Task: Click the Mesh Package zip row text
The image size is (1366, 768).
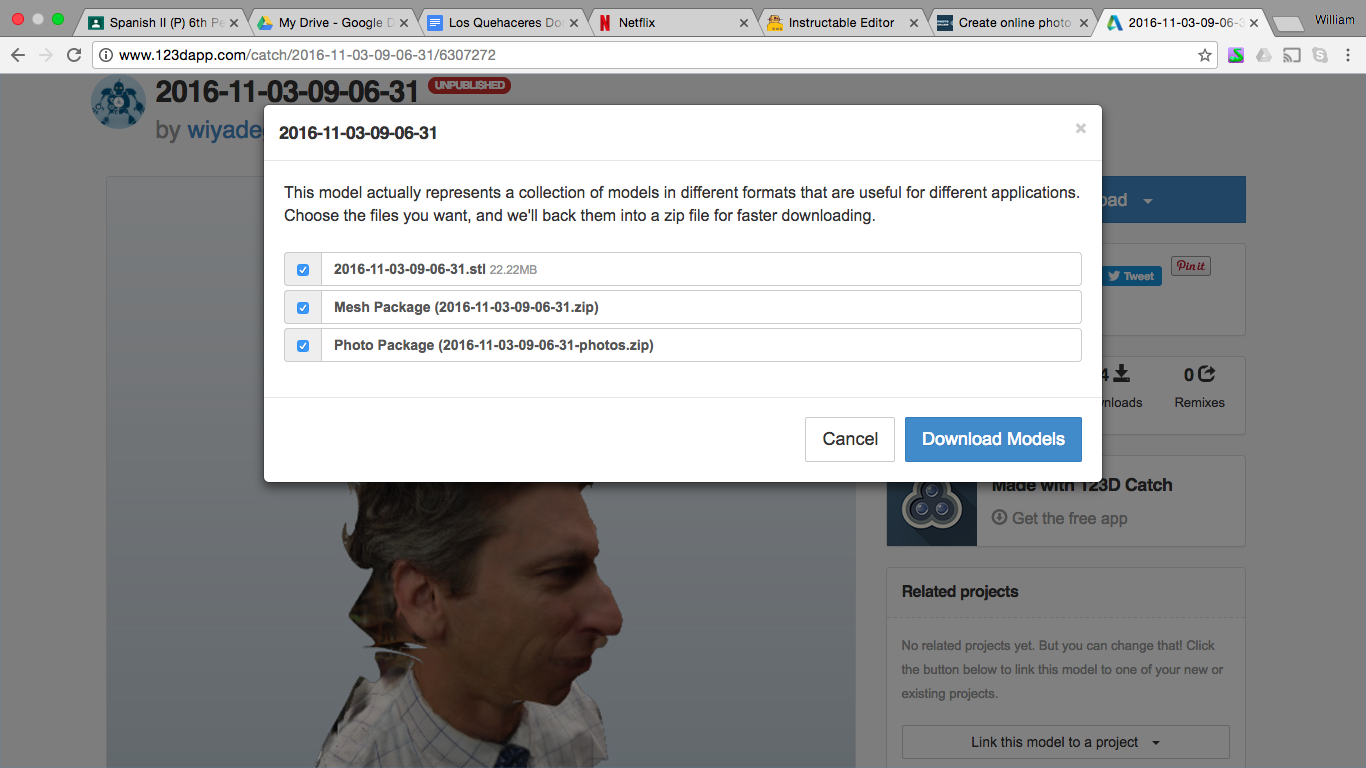Action: [466, 308]
